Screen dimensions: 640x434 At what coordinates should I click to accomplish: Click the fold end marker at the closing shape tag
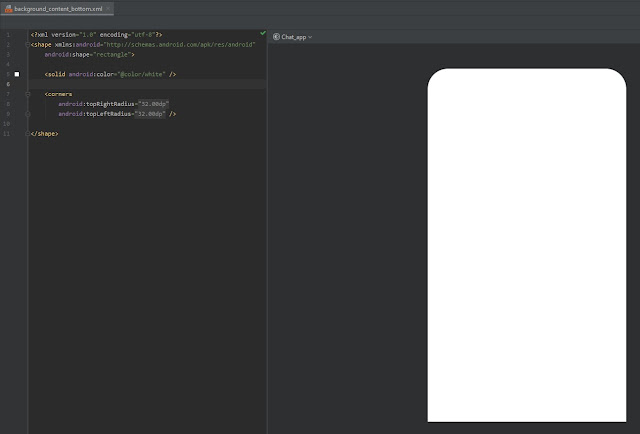28,133
